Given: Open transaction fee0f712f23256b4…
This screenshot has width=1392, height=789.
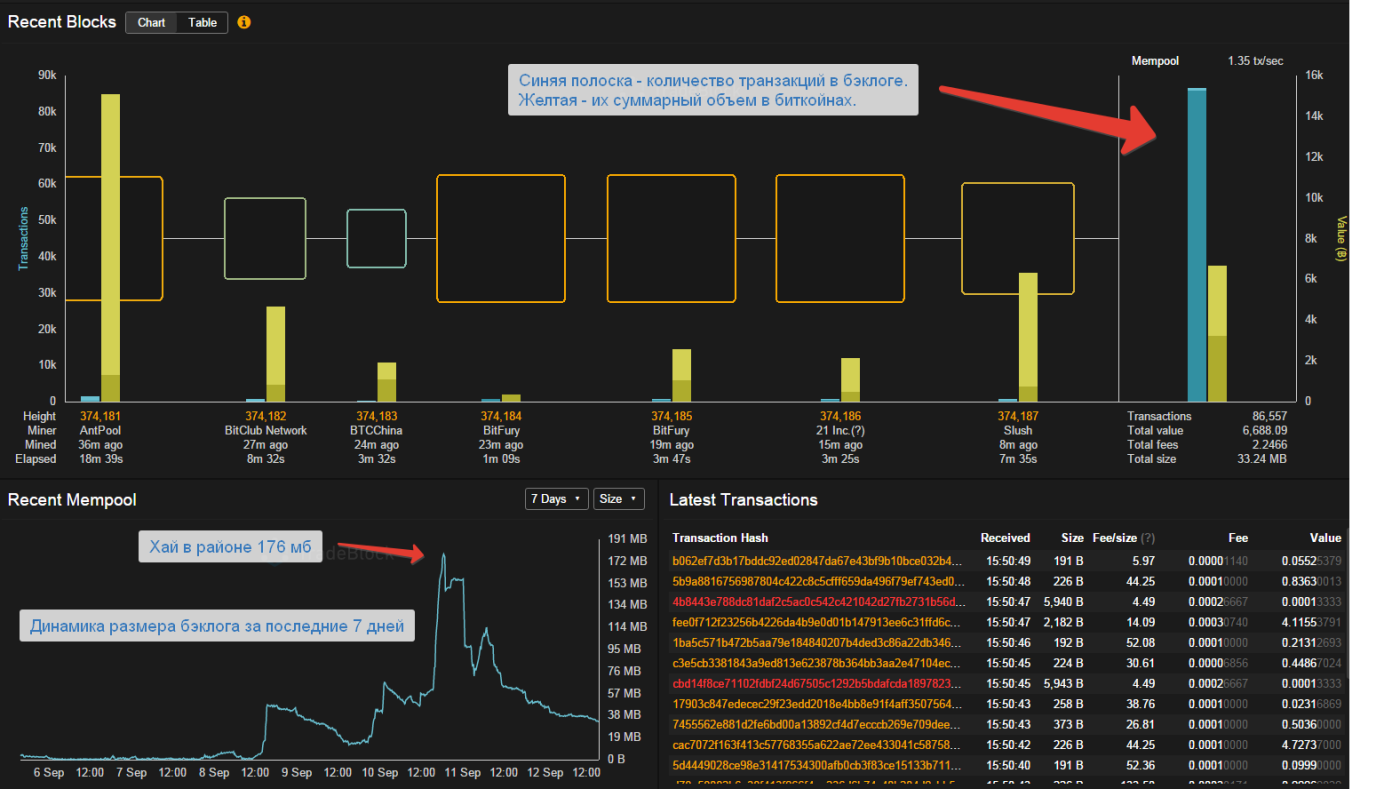Looking at the screenshot, I should (x=818, y=622).
